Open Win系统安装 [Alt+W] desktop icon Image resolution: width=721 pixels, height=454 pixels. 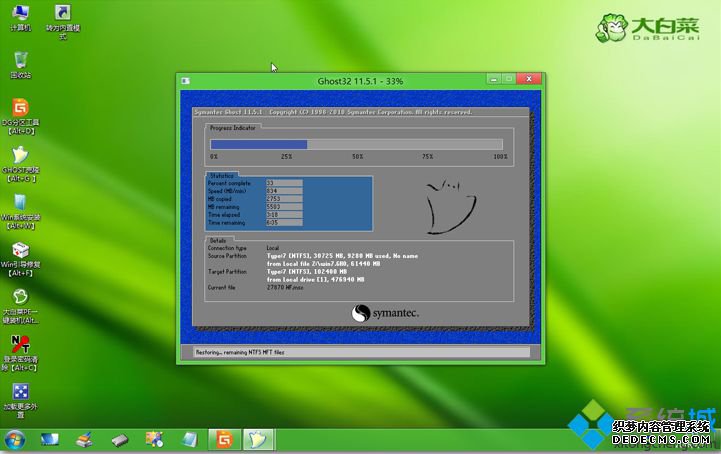pyautogui.click(x=21, y=211)
